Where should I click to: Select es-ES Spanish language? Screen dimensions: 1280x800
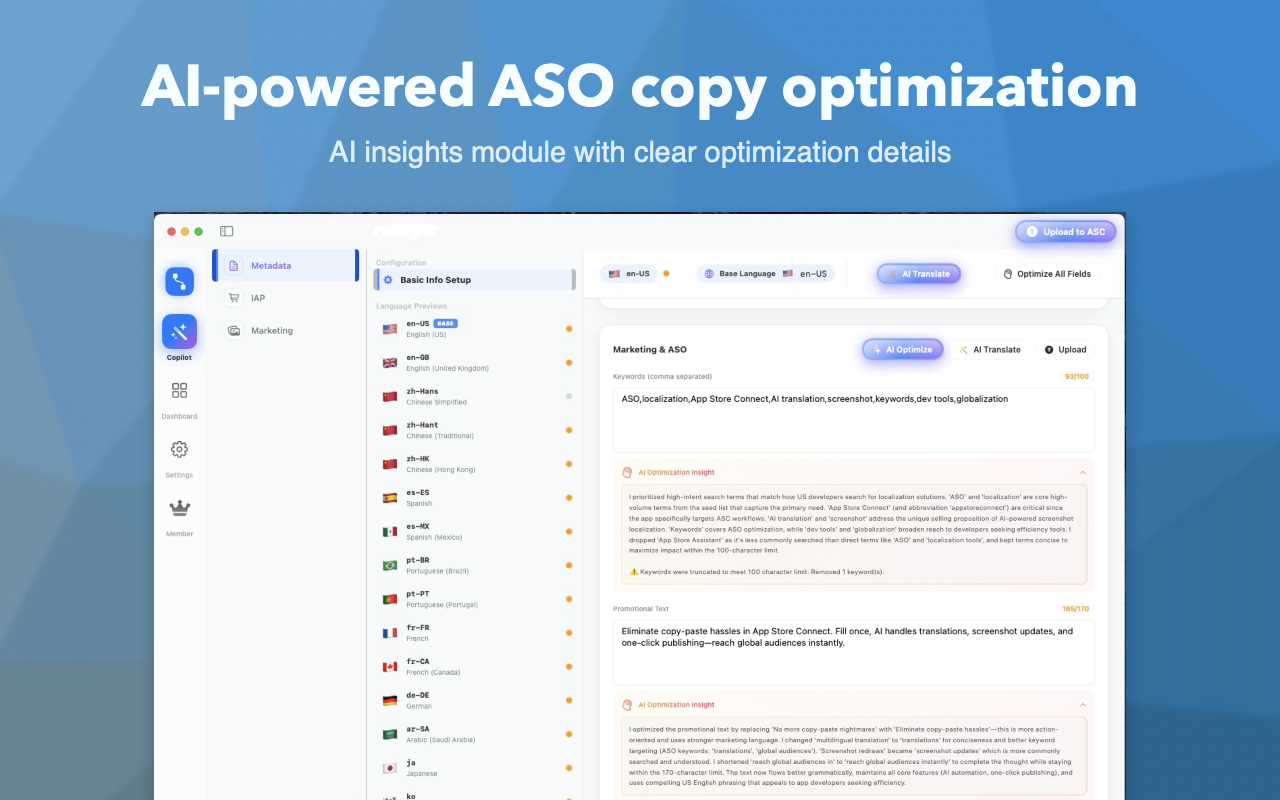[x=476, y=498]
